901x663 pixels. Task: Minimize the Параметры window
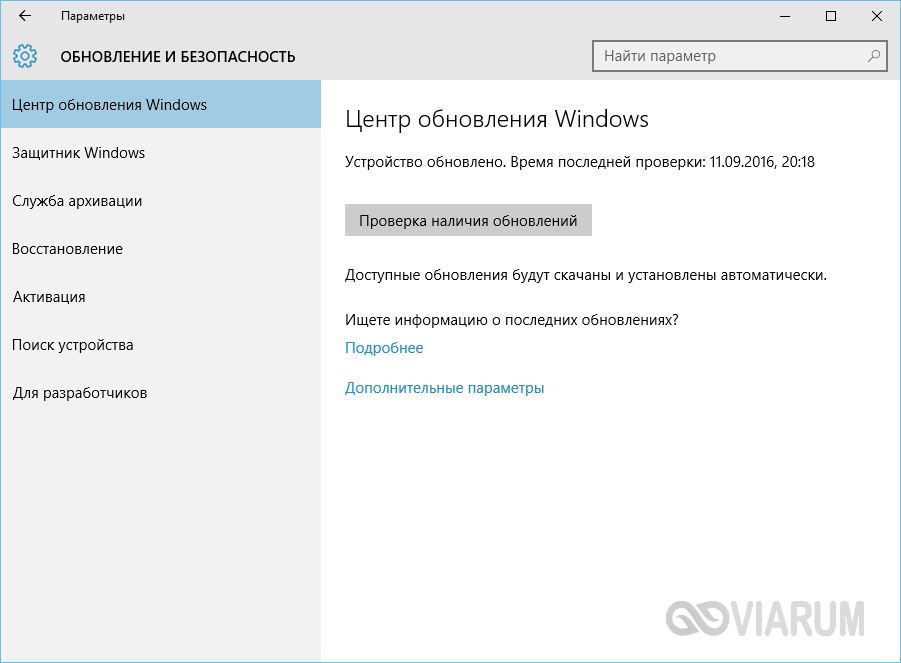pos(785,16)
